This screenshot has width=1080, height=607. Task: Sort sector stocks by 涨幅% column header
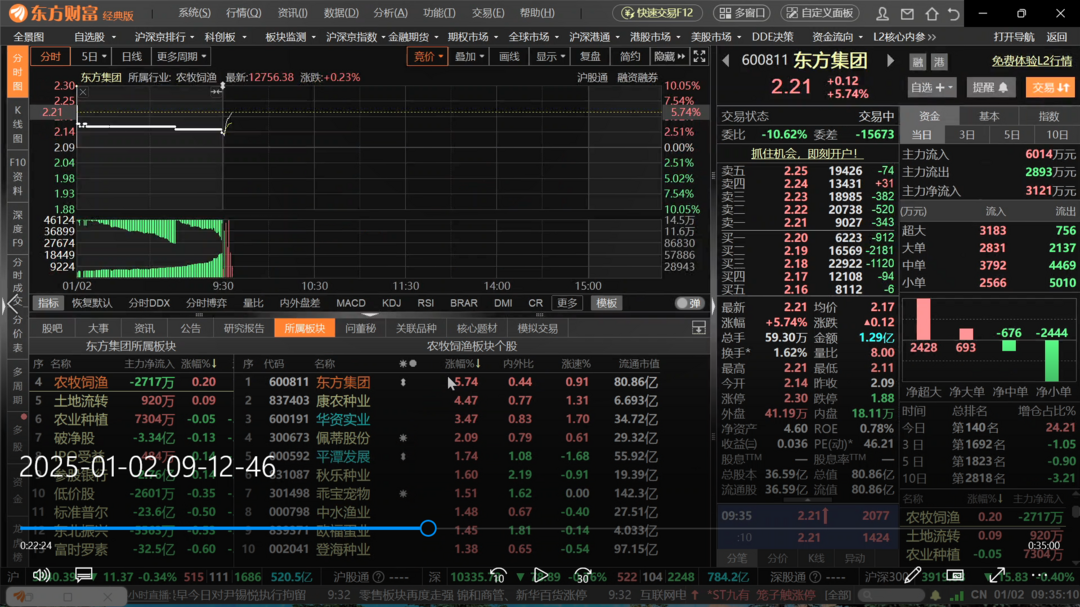pos(463,364)
